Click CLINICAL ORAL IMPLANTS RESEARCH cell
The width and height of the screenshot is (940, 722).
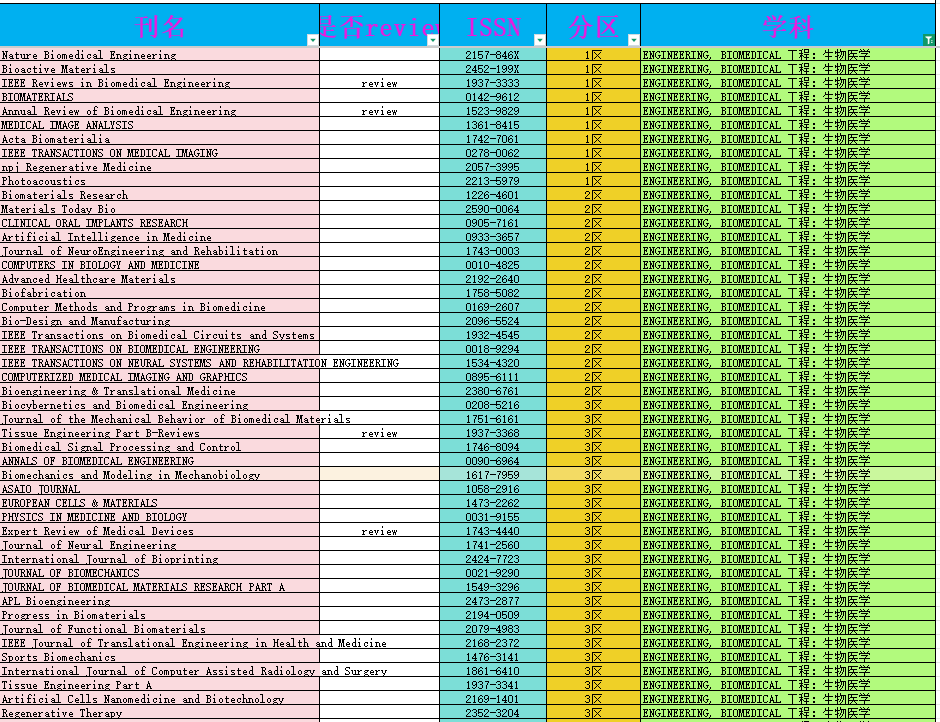click(x=159, y=222)
